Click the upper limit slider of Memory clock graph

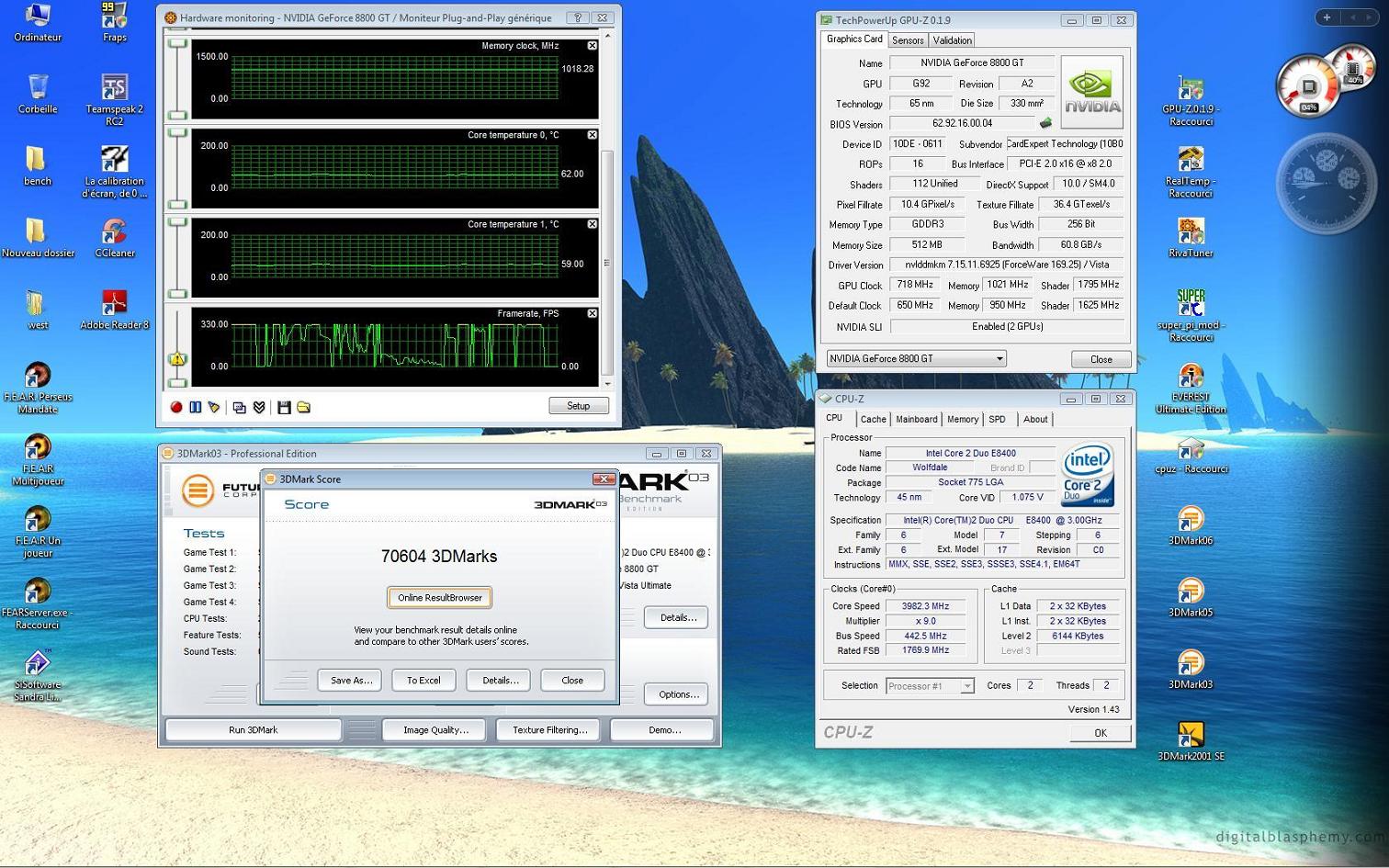(x=177, y=43)
